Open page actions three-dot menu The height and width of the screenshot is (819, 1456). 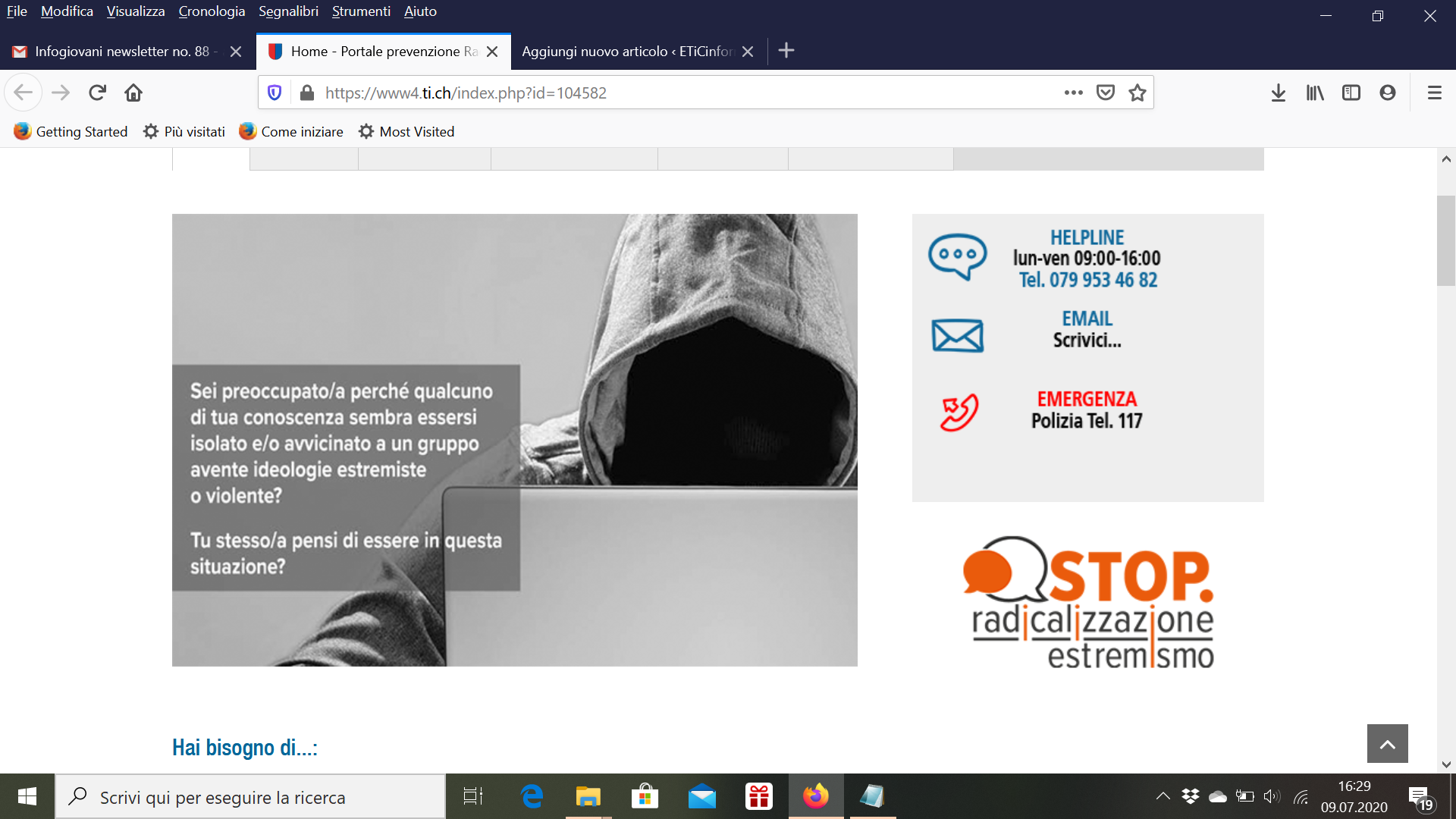point(1074,93)
